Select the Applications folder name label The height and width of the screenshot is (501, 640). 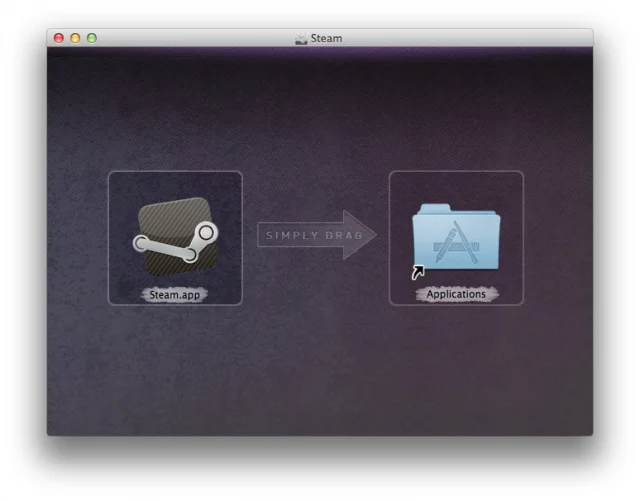point(456,295)
